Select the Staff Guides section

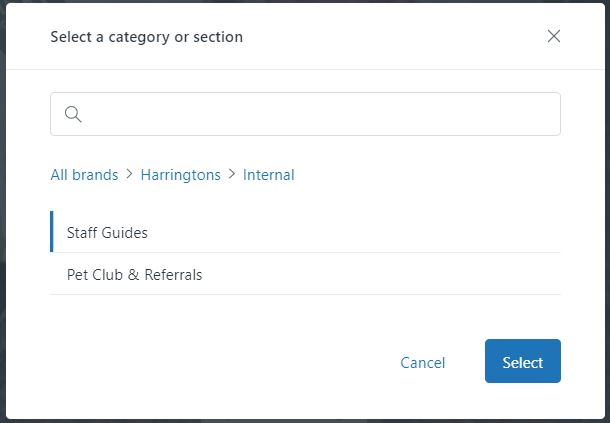(x=107, y=232)
